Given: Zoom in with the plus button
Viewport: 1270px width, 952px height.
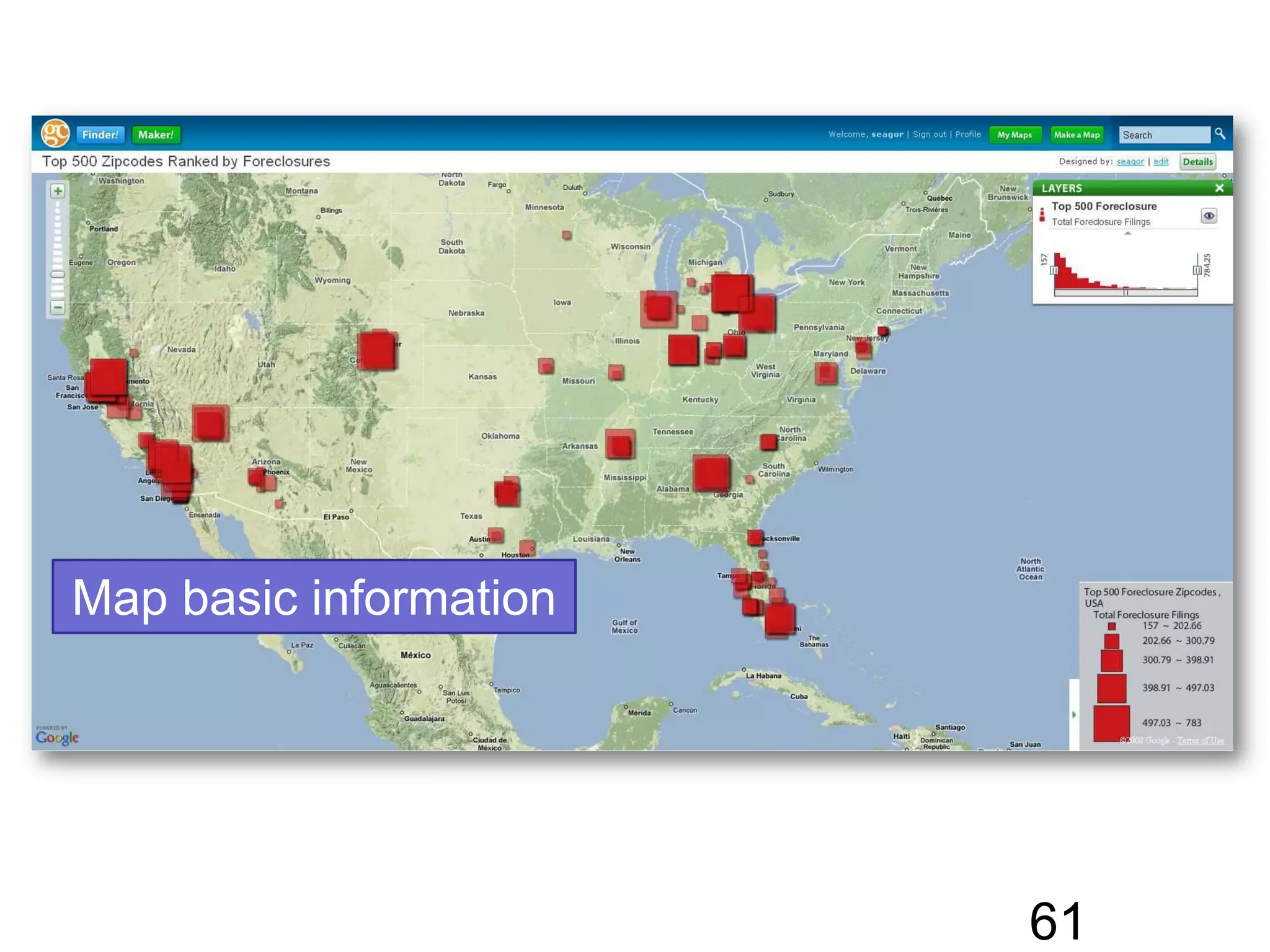Looking at the screenshot, I should point(58,191).
